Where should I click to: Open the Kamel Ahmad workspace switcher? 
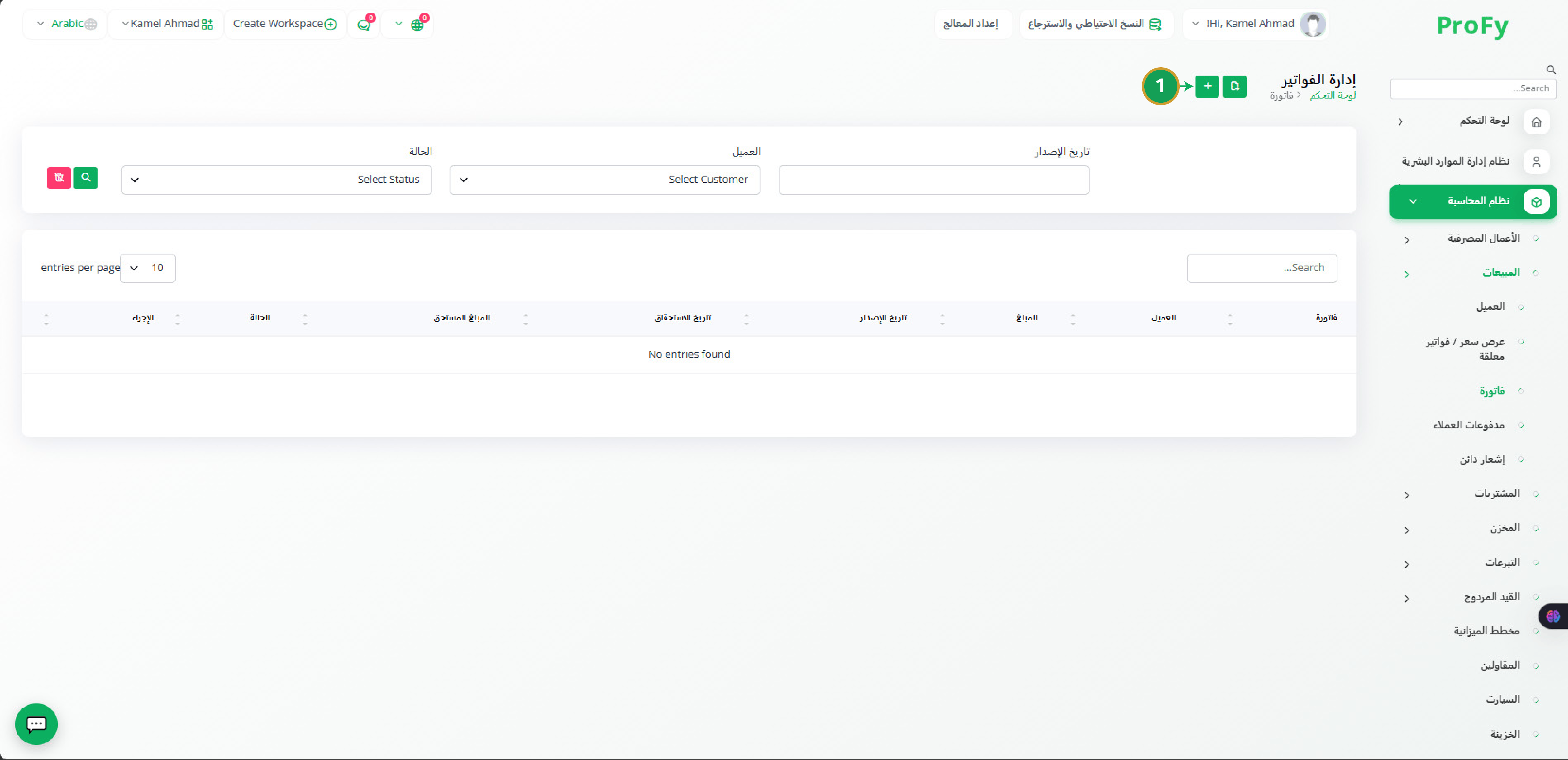tap(166, 24)
